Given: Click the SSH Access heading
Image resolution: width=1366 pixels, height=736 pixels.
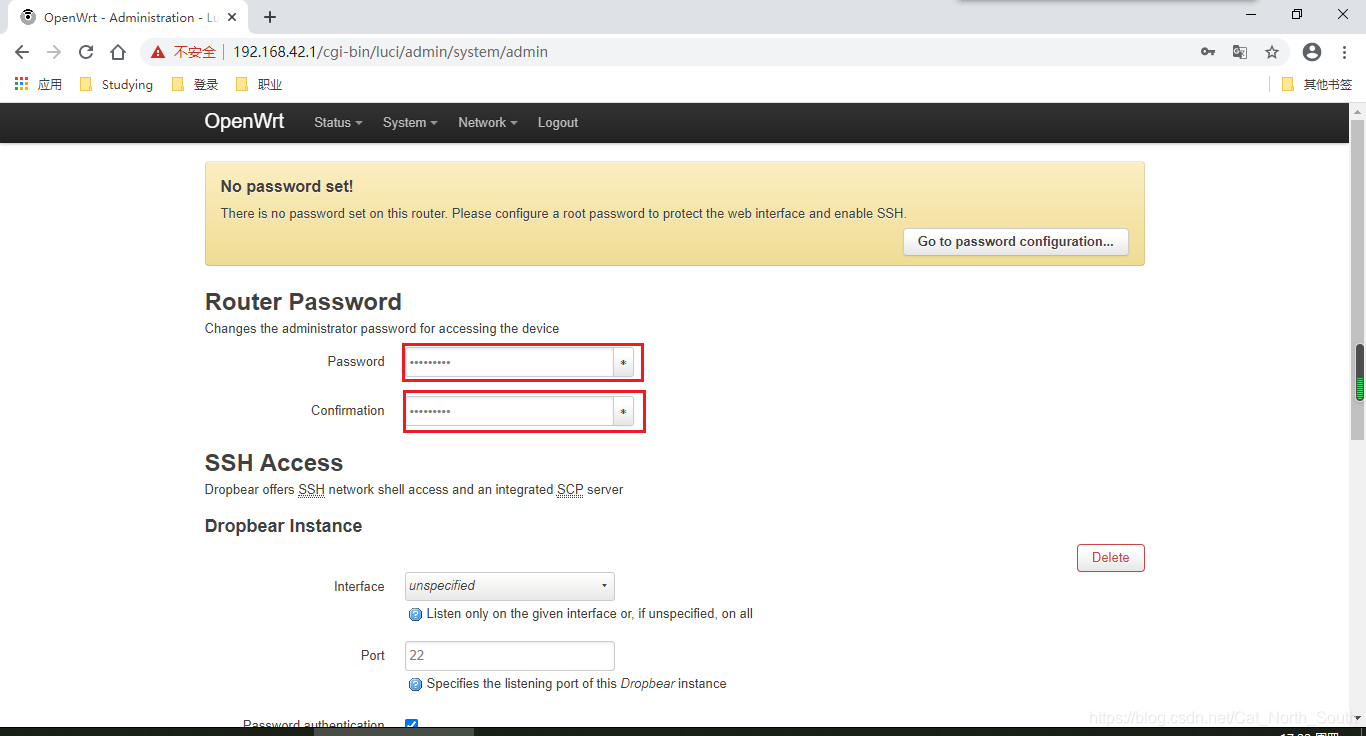Looking at the screenshot, I should point(274,463).
